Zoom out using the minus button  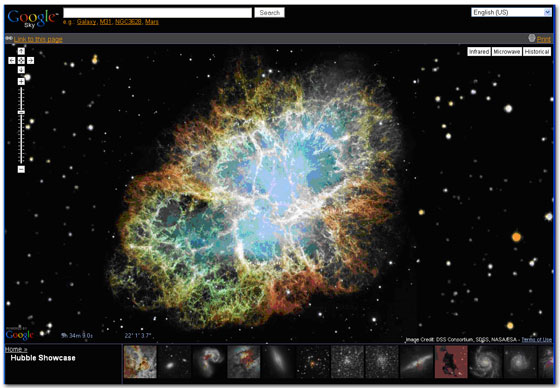21,169
